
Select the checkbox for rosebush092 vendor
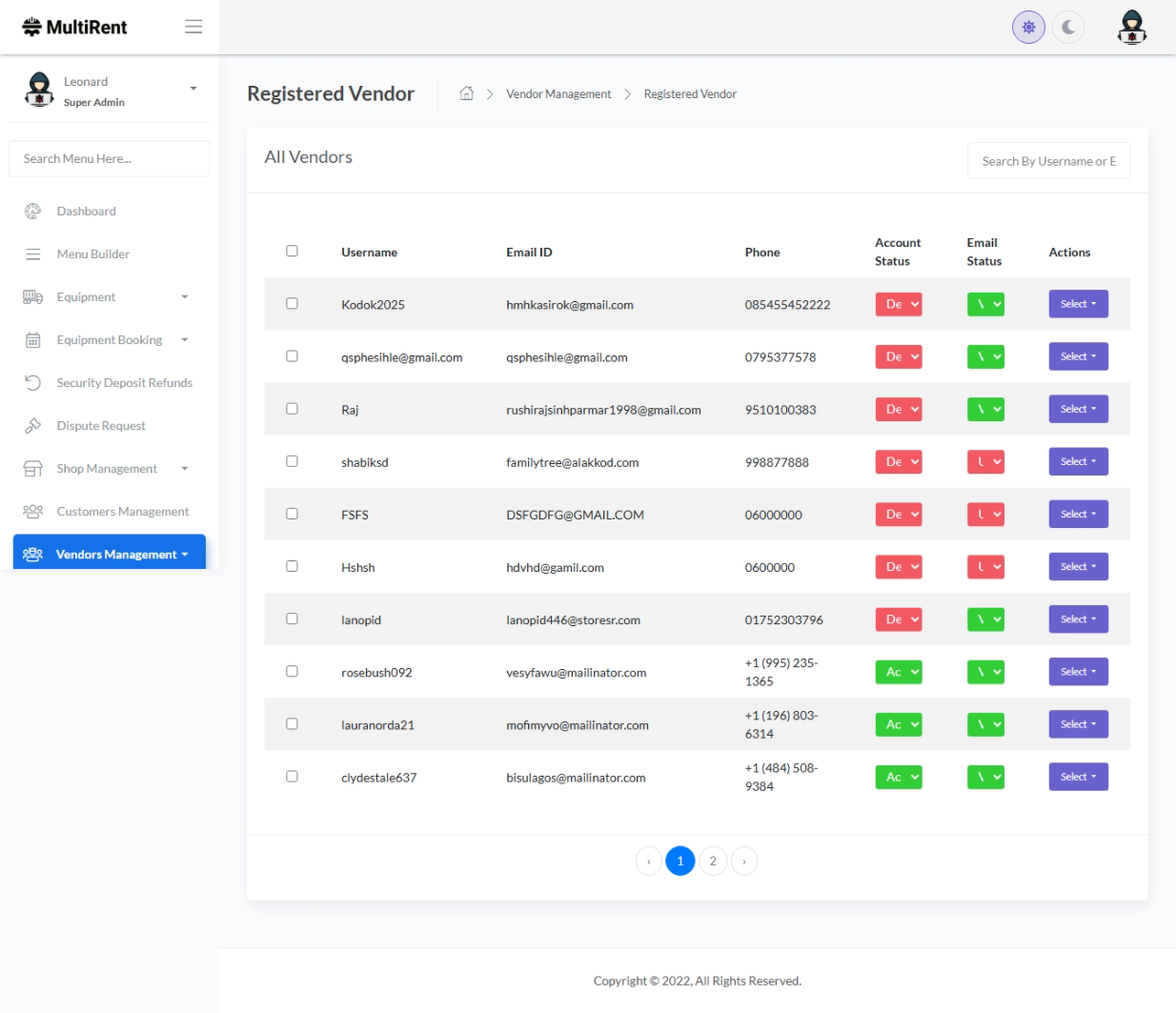click(292, 672)
